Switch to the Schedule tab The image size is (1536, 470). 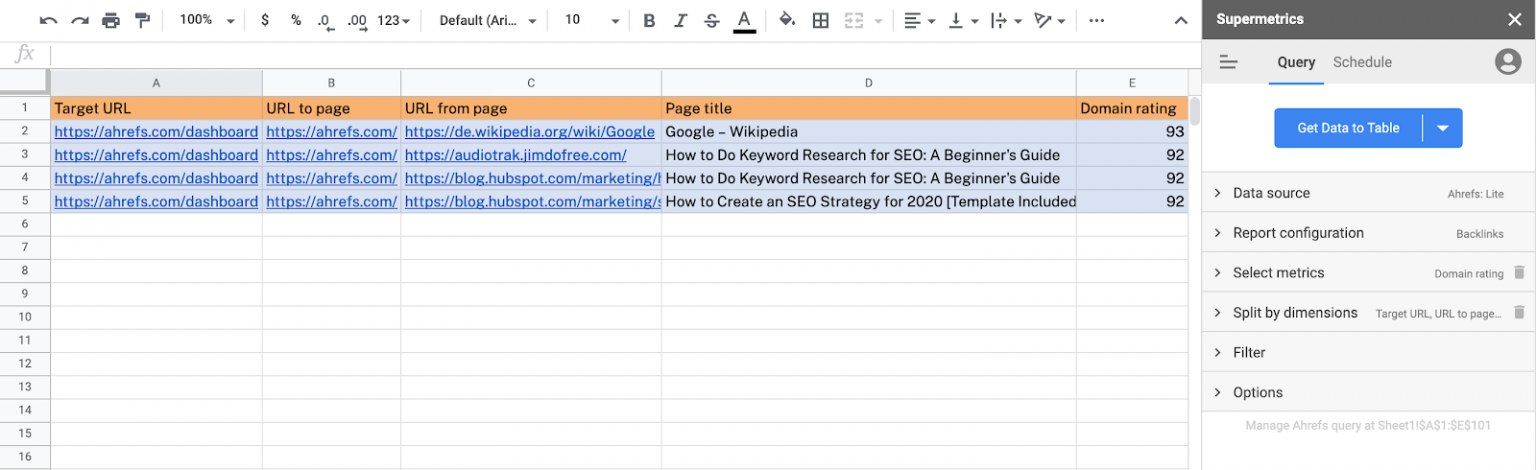1362,62
